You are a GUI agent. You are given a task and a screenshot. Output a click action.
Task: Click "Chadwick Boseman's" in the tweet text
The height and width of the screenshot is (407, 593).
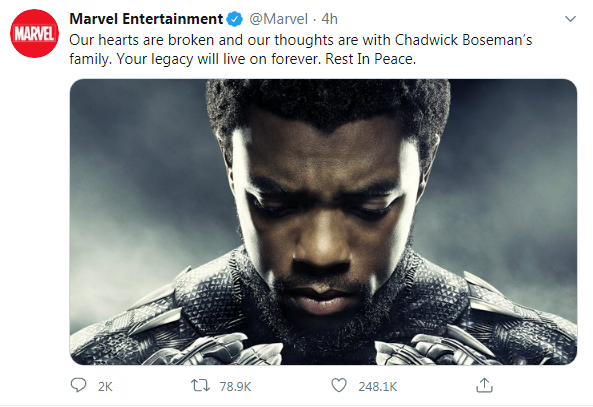(464, 40)
